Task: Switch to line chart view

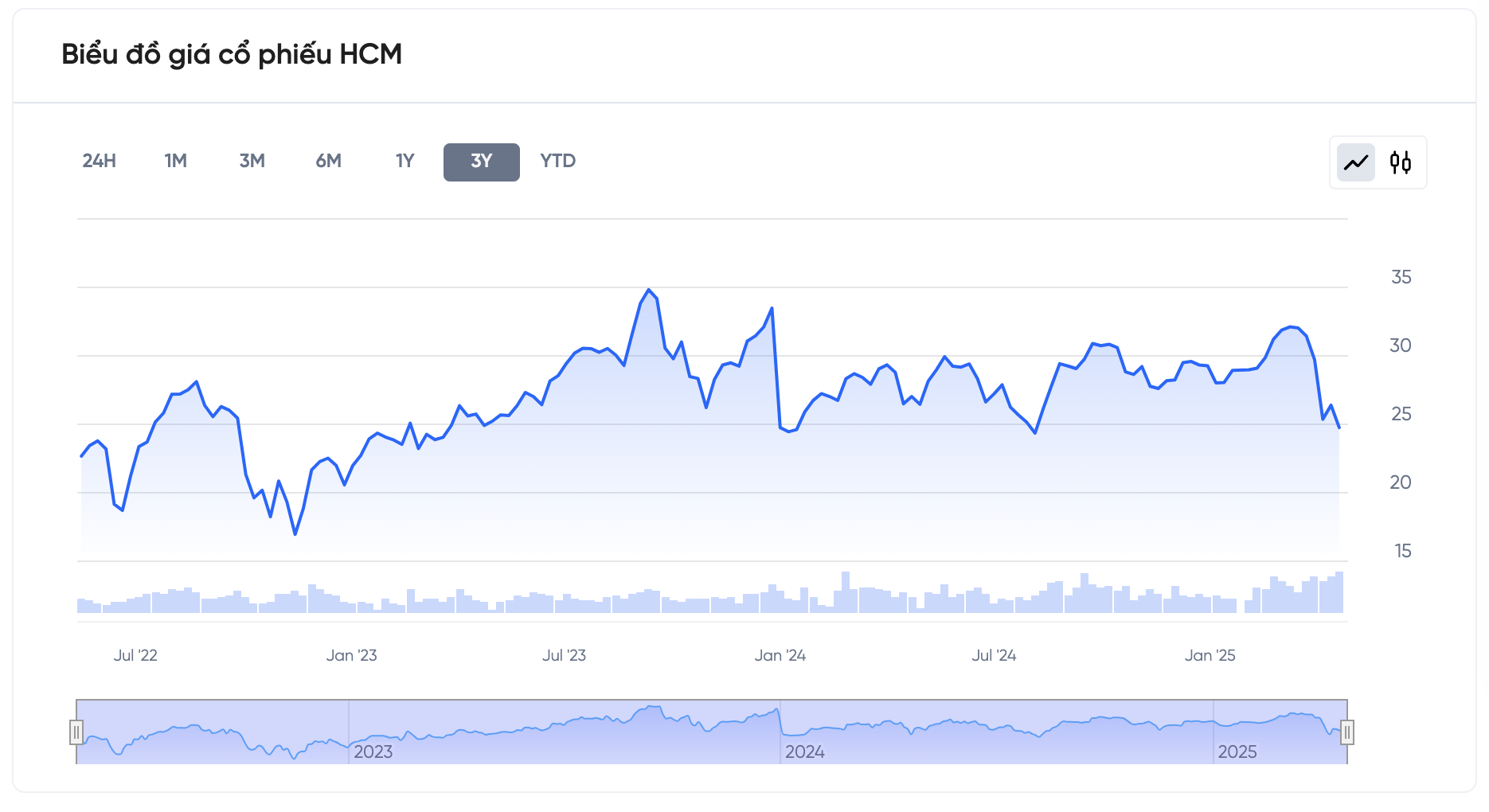Action: (x=1356, y=163)
